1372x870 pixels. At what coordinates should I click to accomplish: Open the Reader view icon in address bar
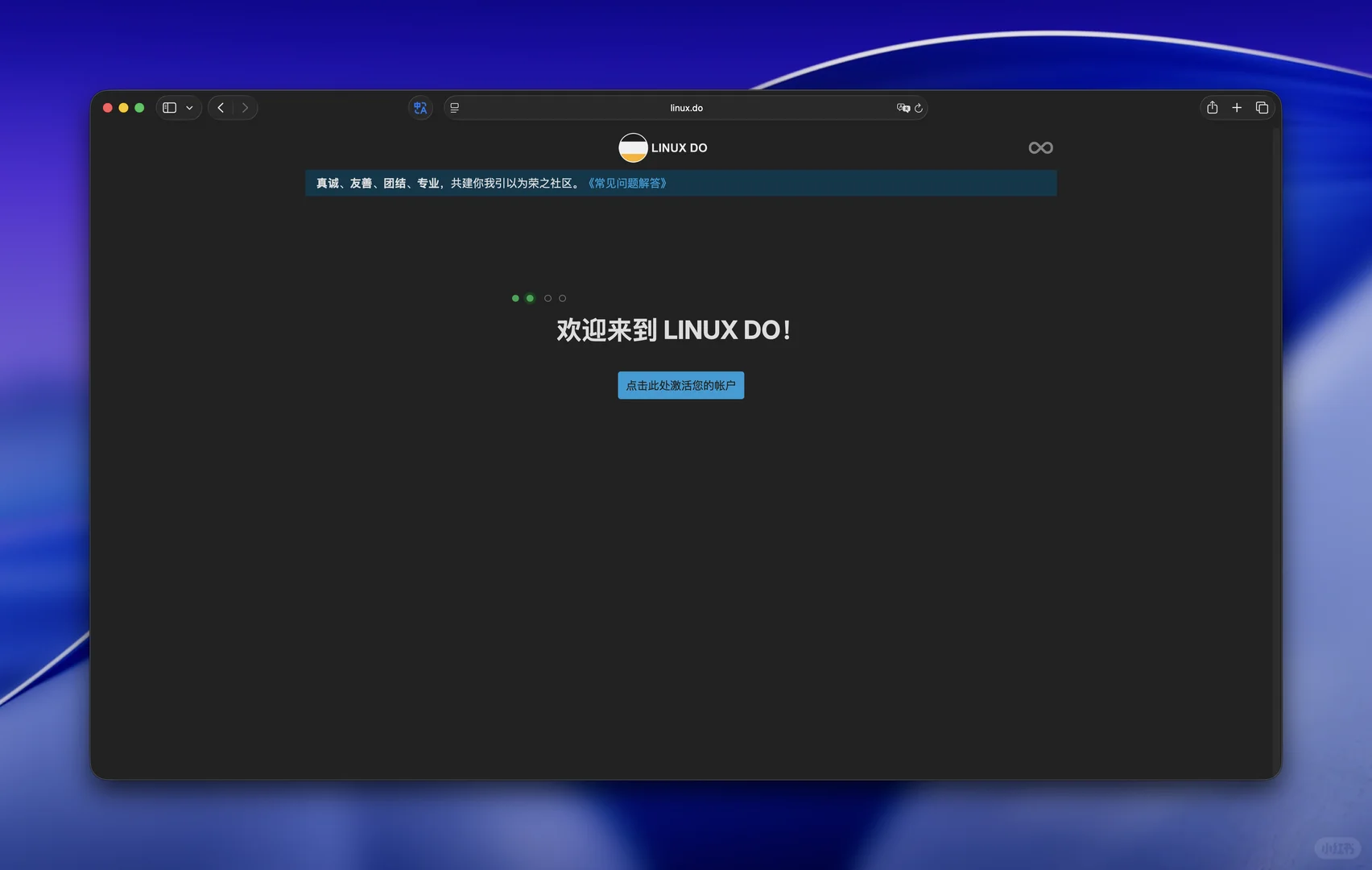(454, 107)
